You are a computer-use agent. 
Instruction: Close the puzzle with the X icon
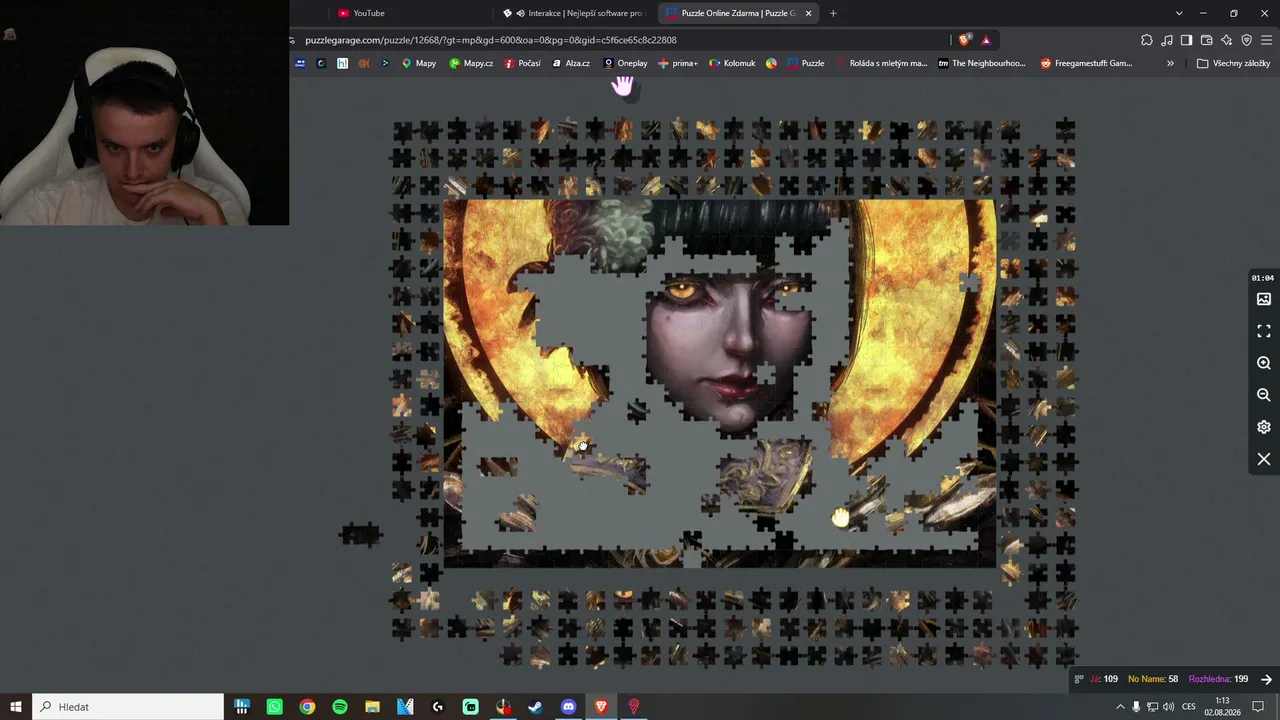pyautogui.click(x=1264, y=459)
